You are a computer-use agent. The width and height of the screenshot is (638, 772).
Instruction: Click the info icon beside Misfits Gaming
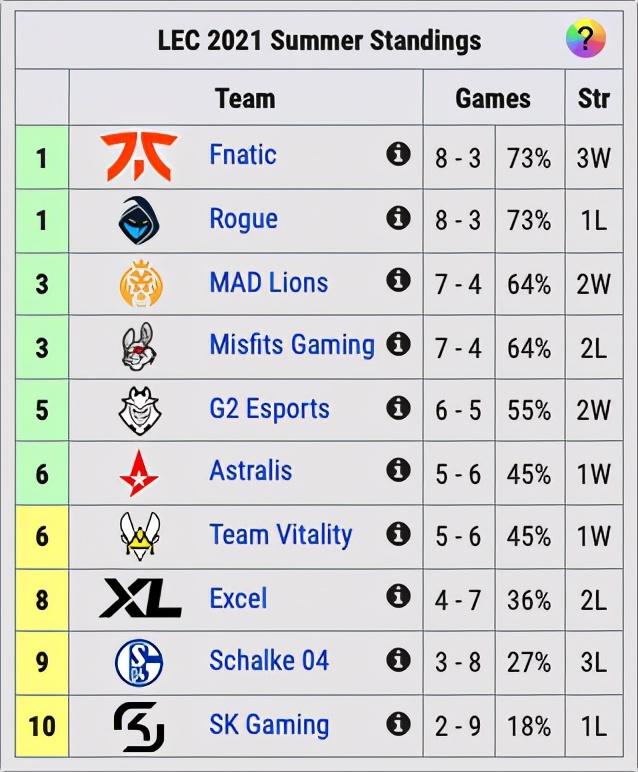point(398,344)
